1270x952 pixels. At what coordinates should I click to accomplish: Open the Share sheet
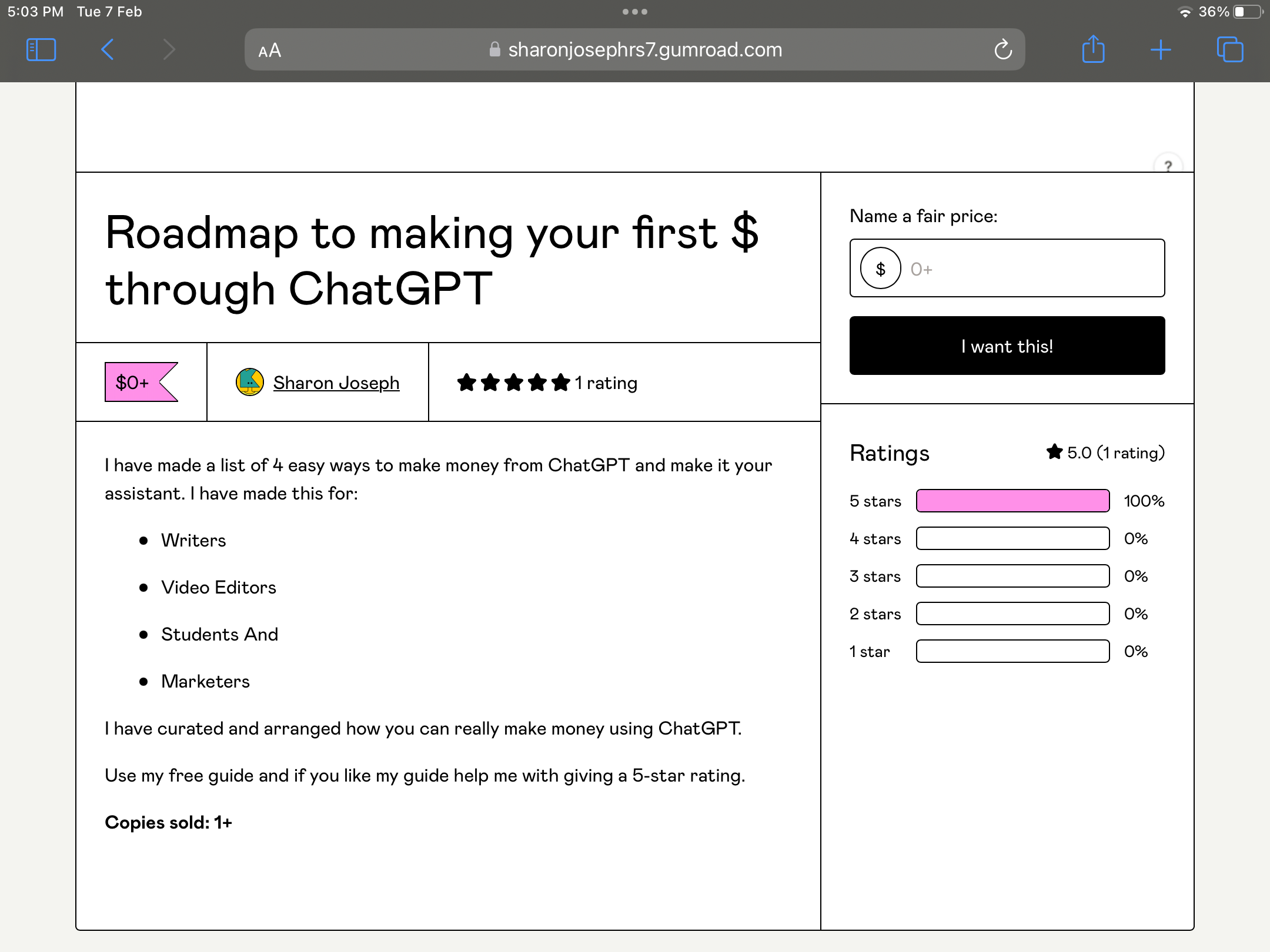[x=1094, y=49]
